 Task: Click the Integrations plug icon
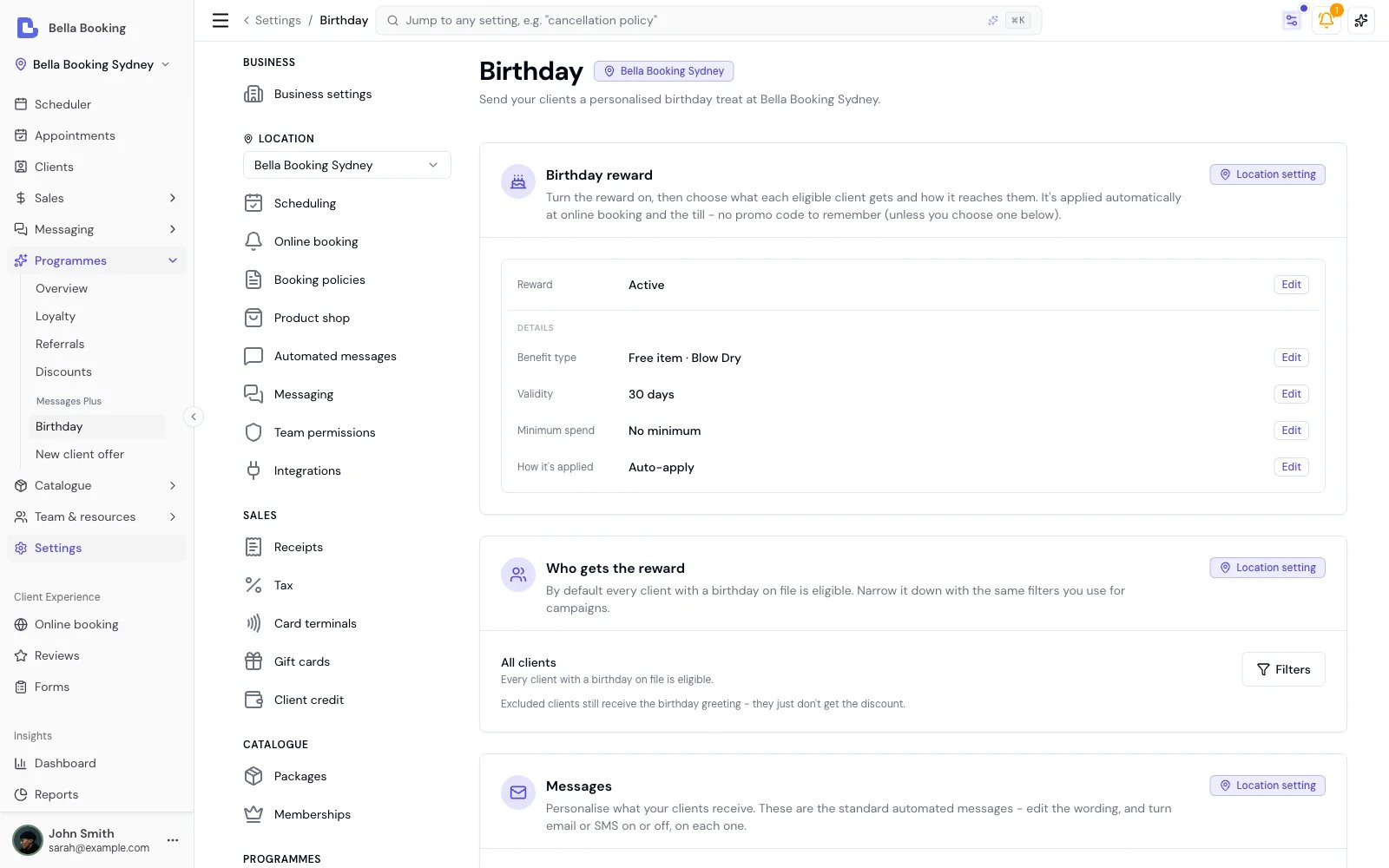pyautogui.click(x=253, y=470)
